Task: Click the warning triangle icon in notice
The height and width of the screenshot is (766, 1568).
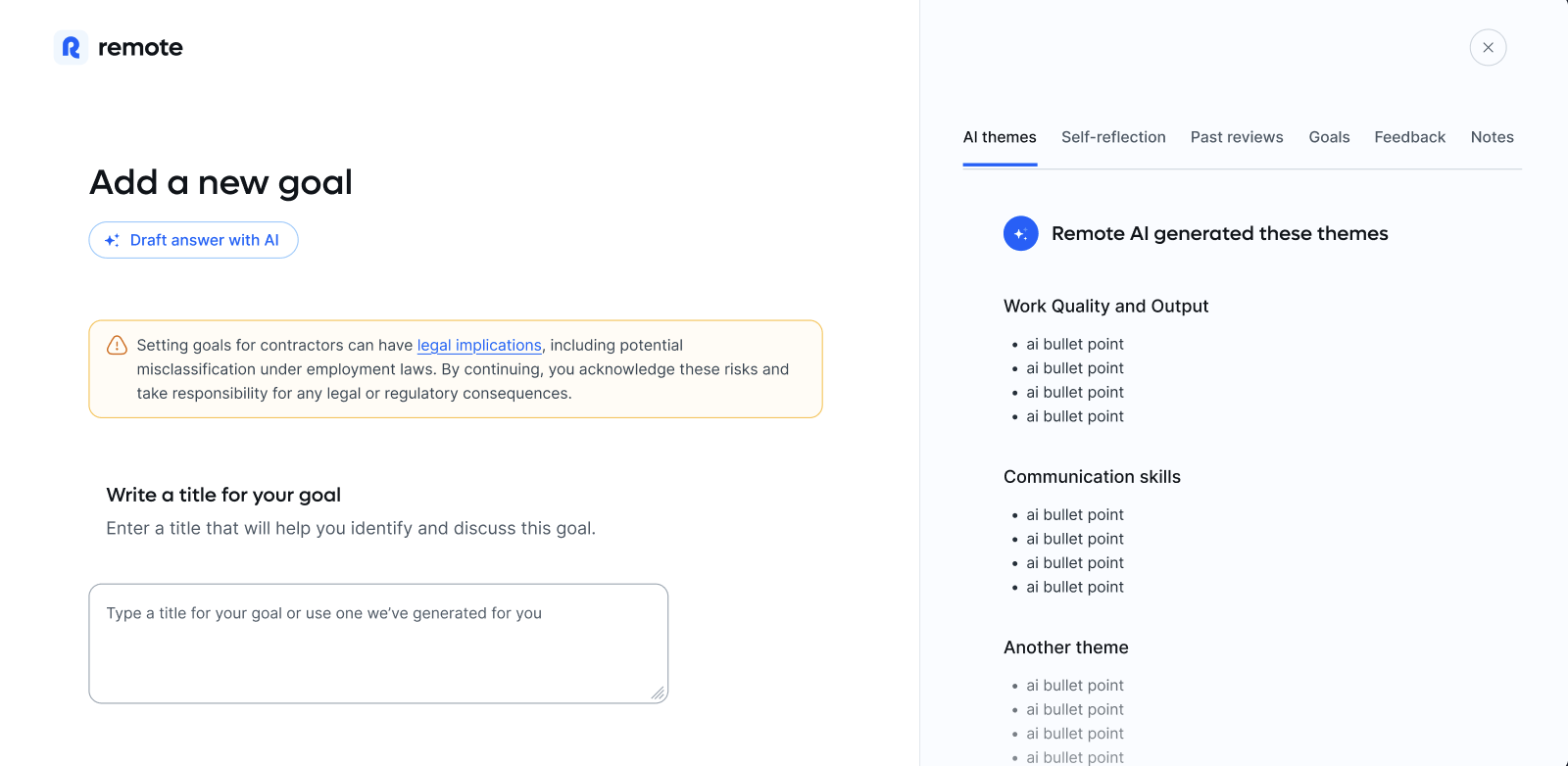Action: 117,345
